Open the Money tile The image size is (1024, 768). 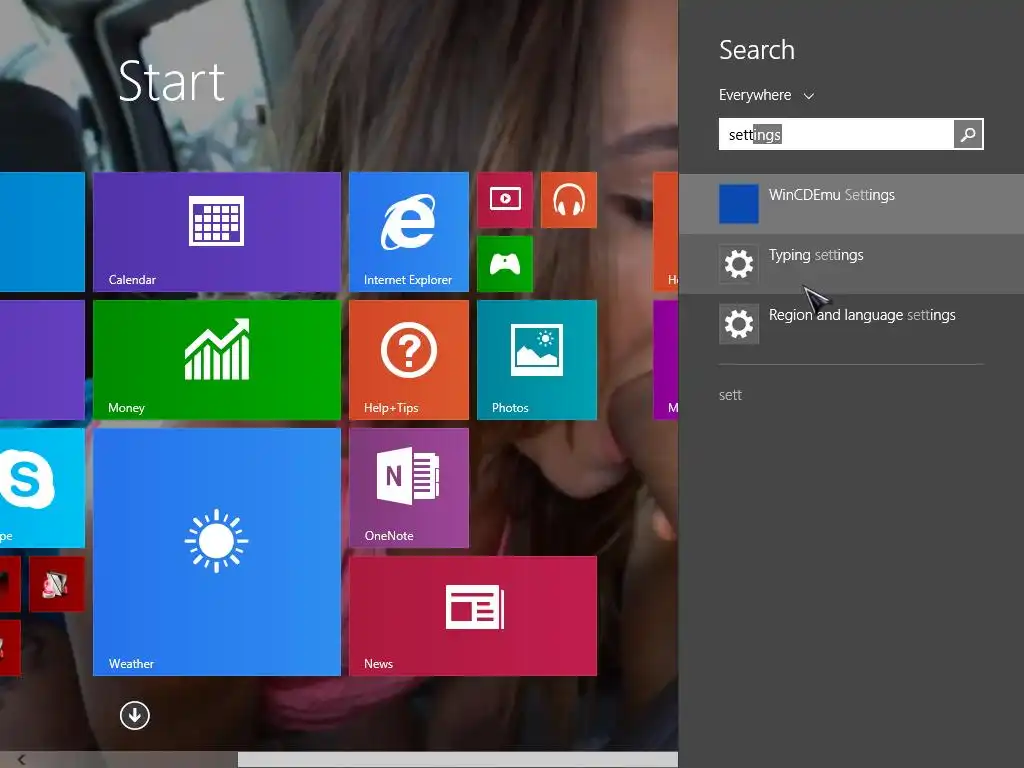pyautogui.click(x=217, y=360)
